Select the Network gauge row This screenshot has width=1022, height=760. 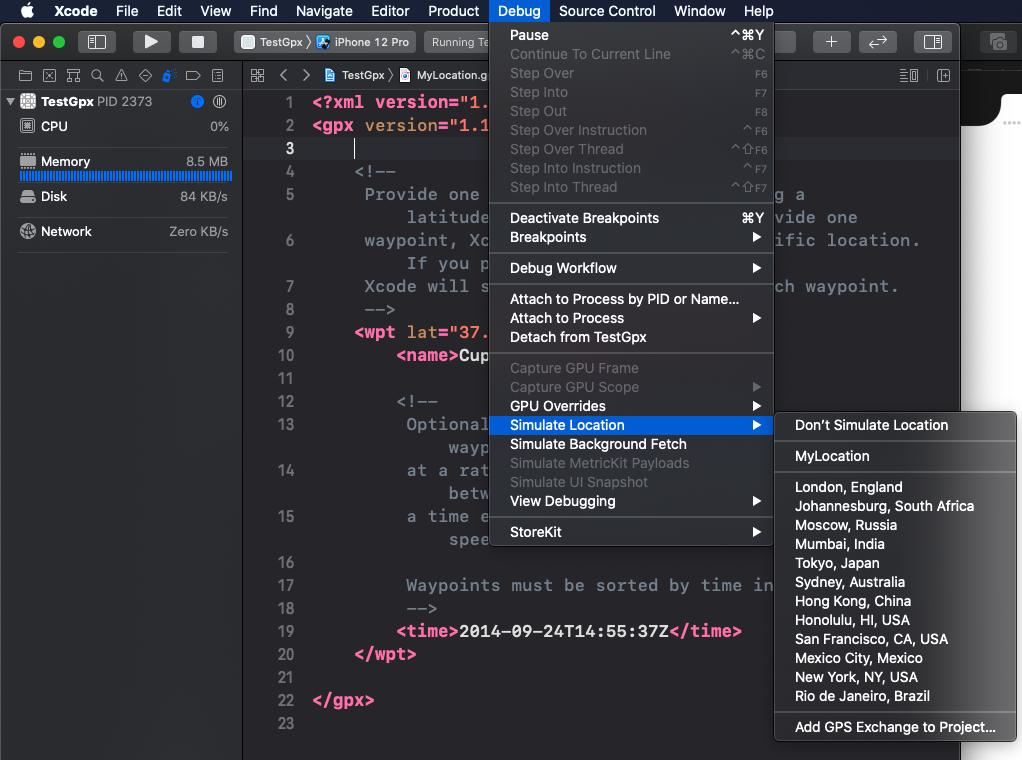(124, 231)
